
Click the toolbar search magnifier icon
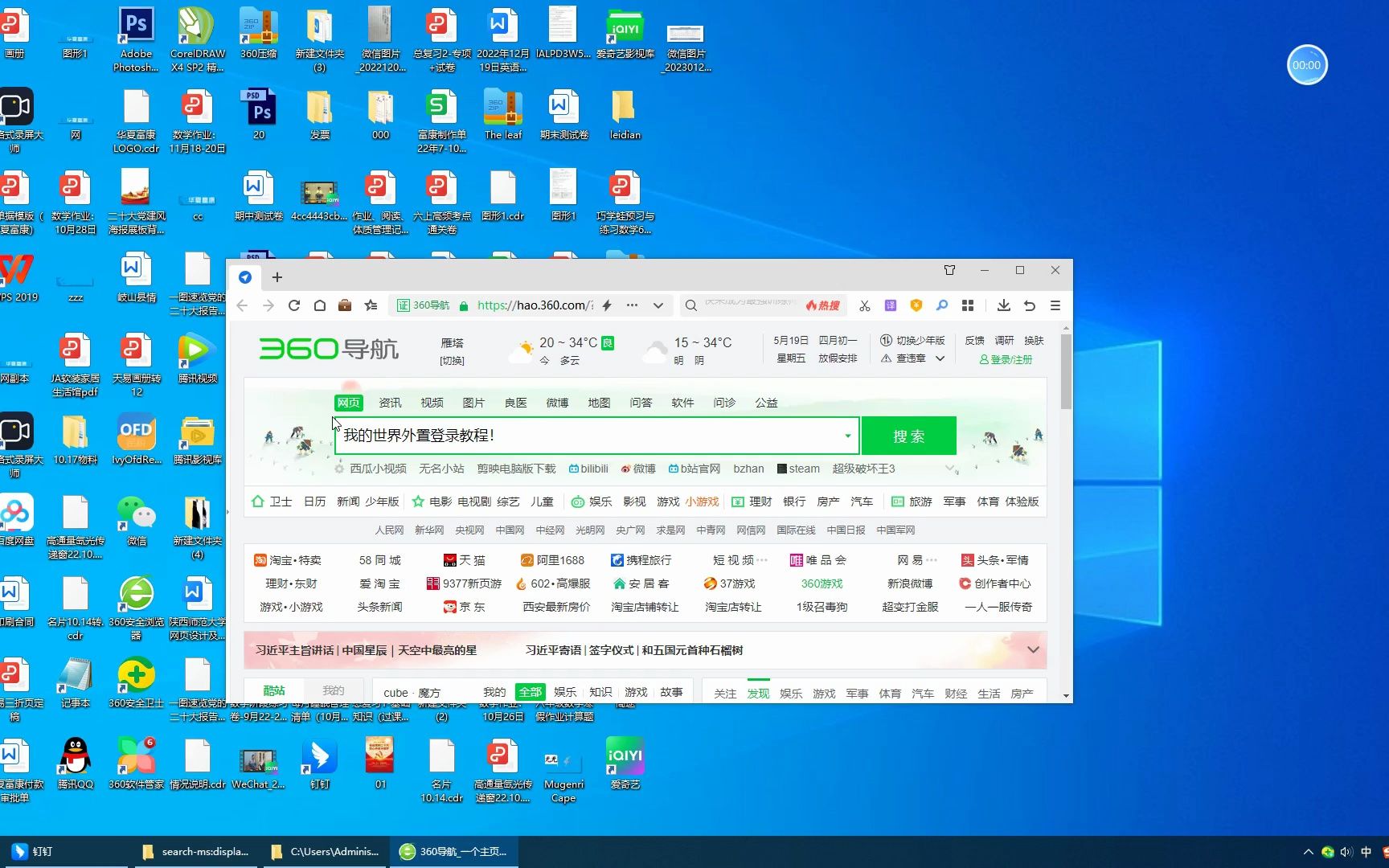coord(690,305)
